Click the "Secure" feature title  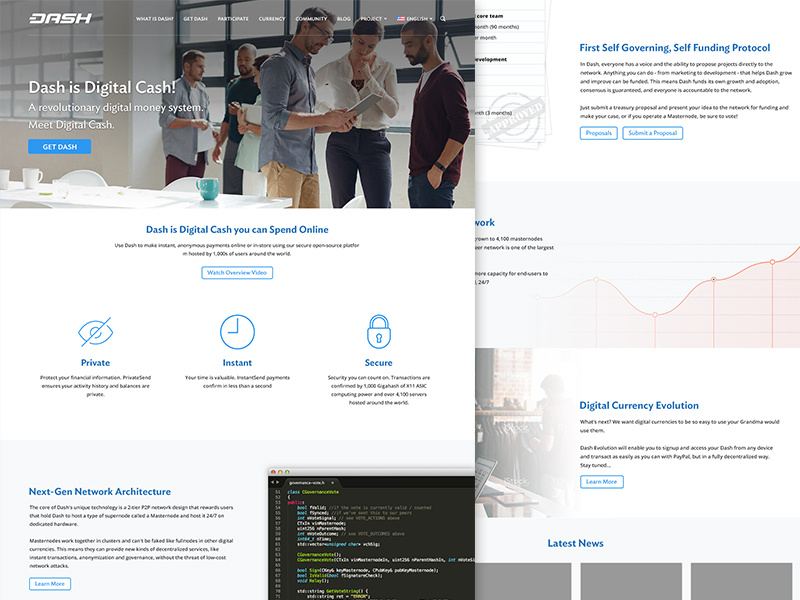(x=379, y=363)
